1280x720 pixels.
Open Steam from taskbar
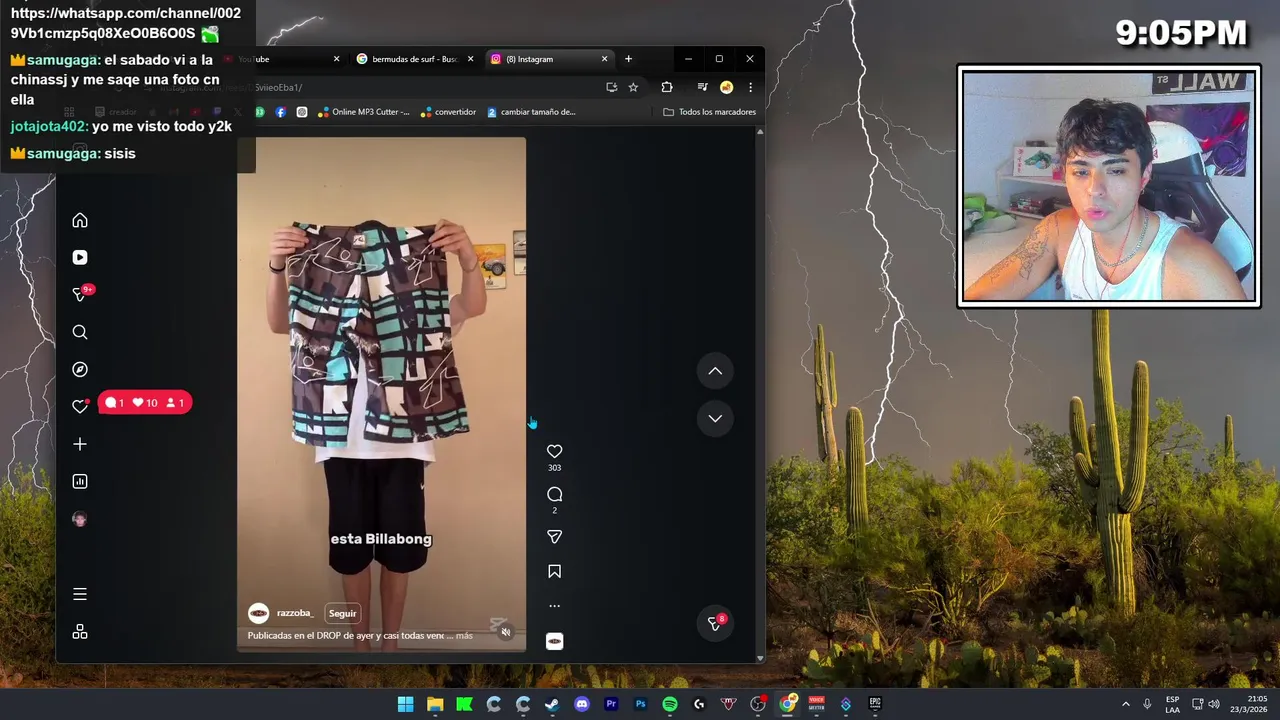pyautogui.click(x=552, y=704)
